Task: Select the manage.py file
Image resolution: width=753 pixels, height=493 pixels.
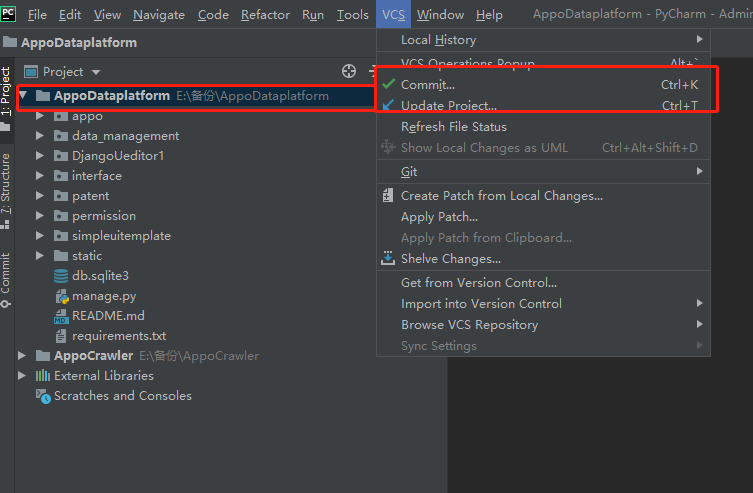Action: coord(104,296)
